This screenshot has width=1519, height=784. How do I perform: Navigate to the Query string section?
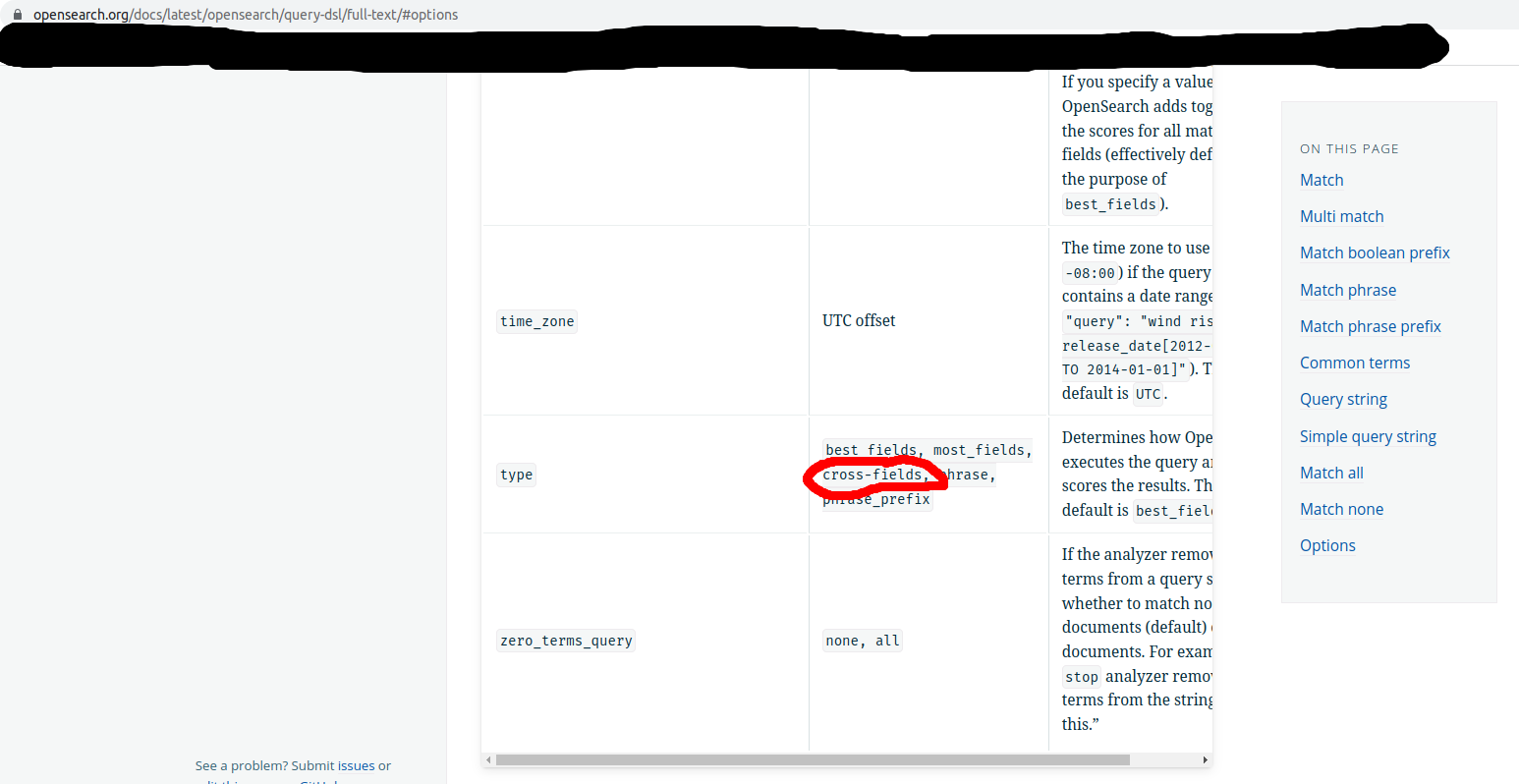[1343, 399]
